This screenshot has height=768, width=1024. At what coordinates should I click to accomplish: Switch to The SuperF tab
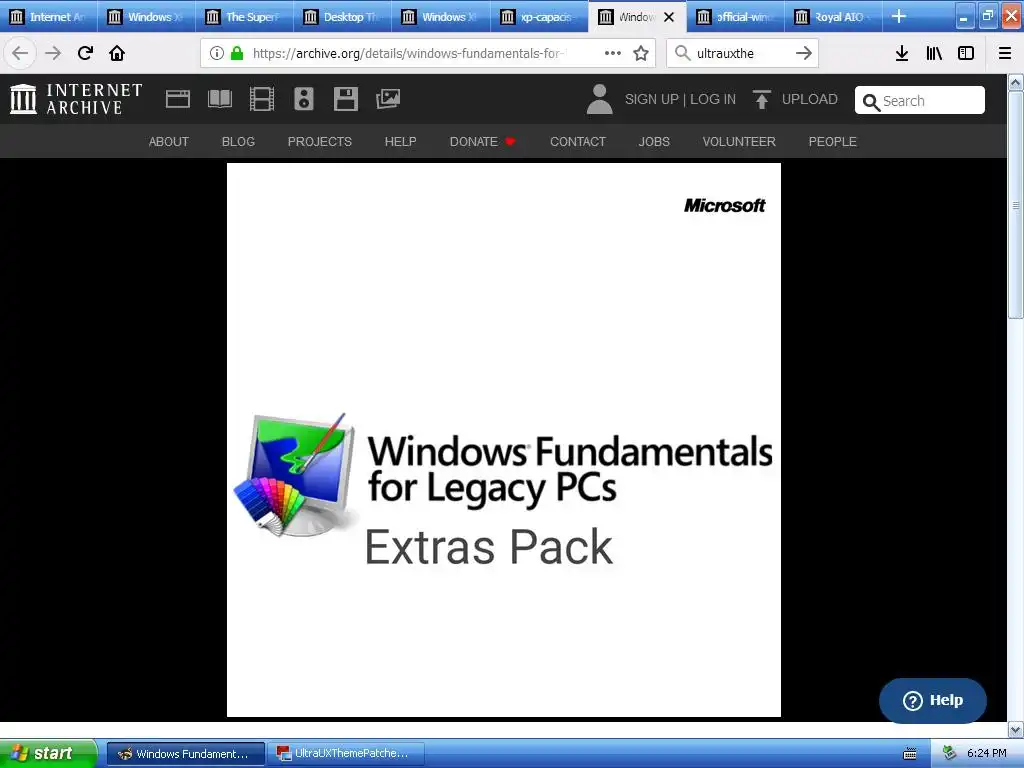[x=244, y=16]
